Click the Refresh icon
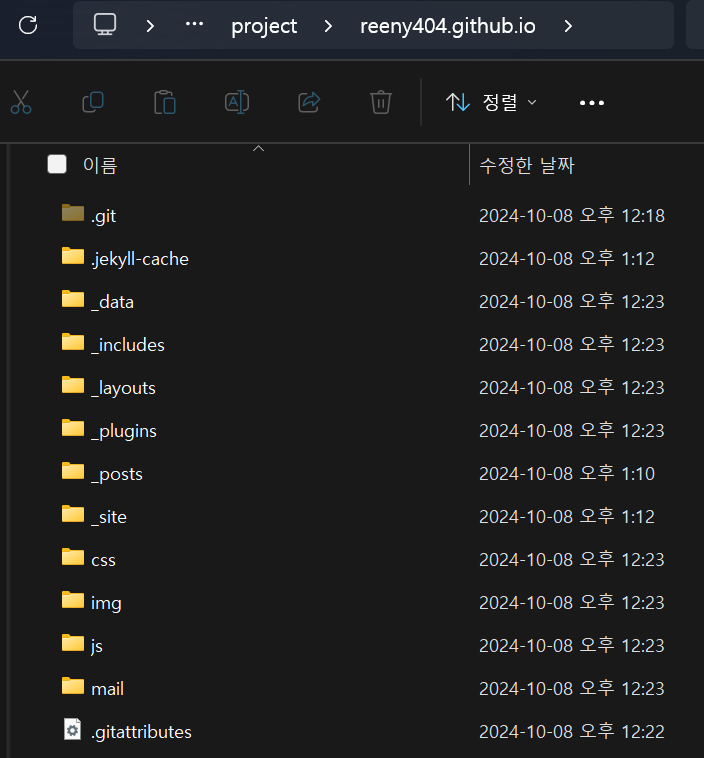The height and width of the screenshot is (758, 704). 28,25
